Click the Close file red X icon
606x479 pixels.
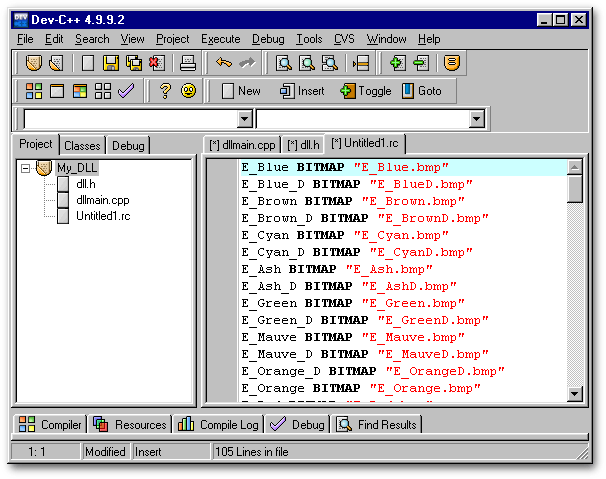pos(155,63)
